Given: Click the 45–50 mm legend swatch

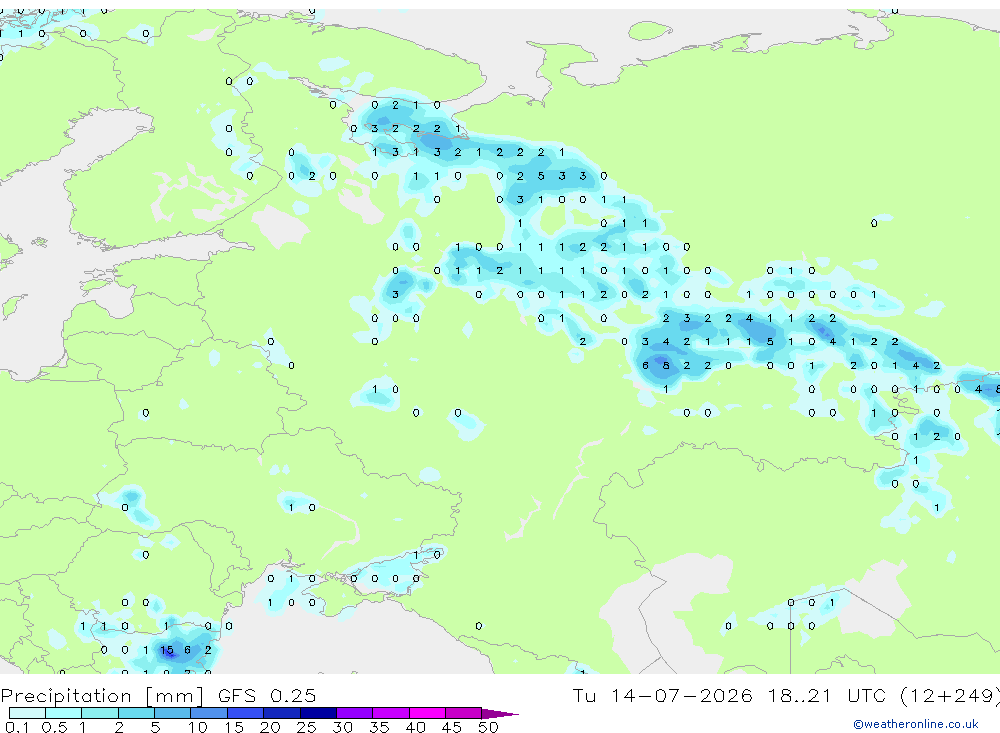Looking at the screenshot, I should tap(463, 713).
